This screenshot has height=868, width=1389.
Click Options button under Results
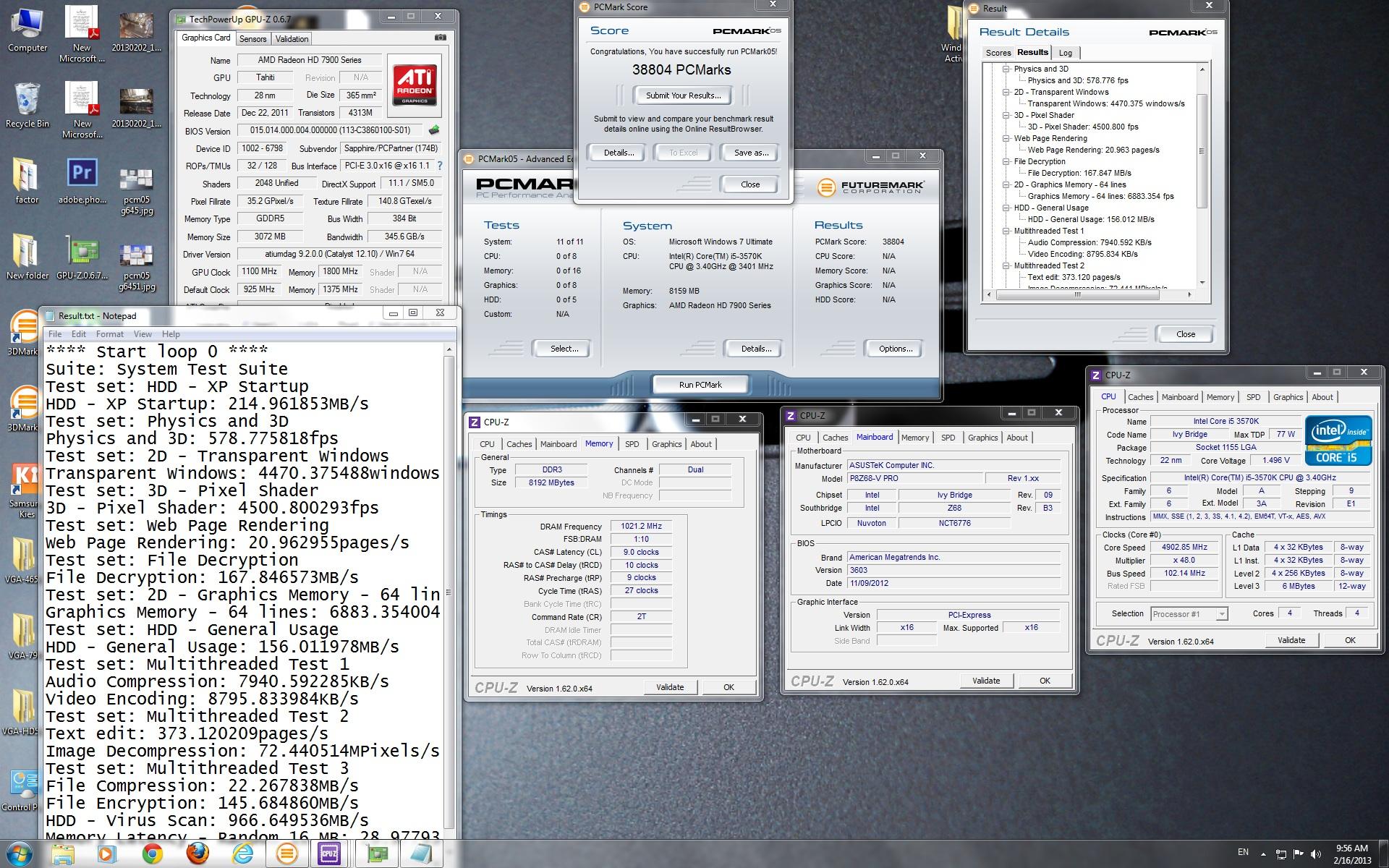(895, 349)
